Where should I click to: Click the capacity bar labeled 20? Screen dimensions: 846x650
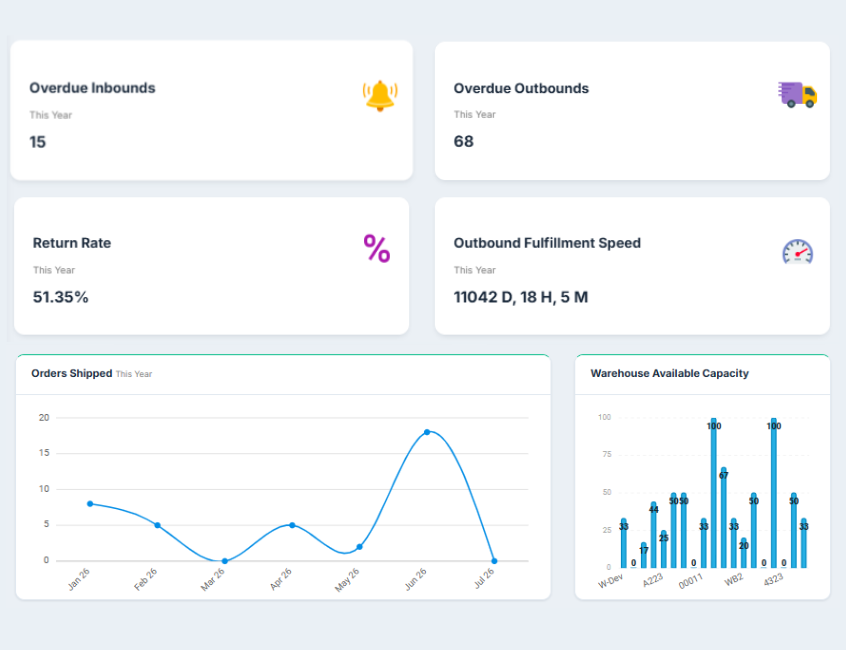coord(743,553)
